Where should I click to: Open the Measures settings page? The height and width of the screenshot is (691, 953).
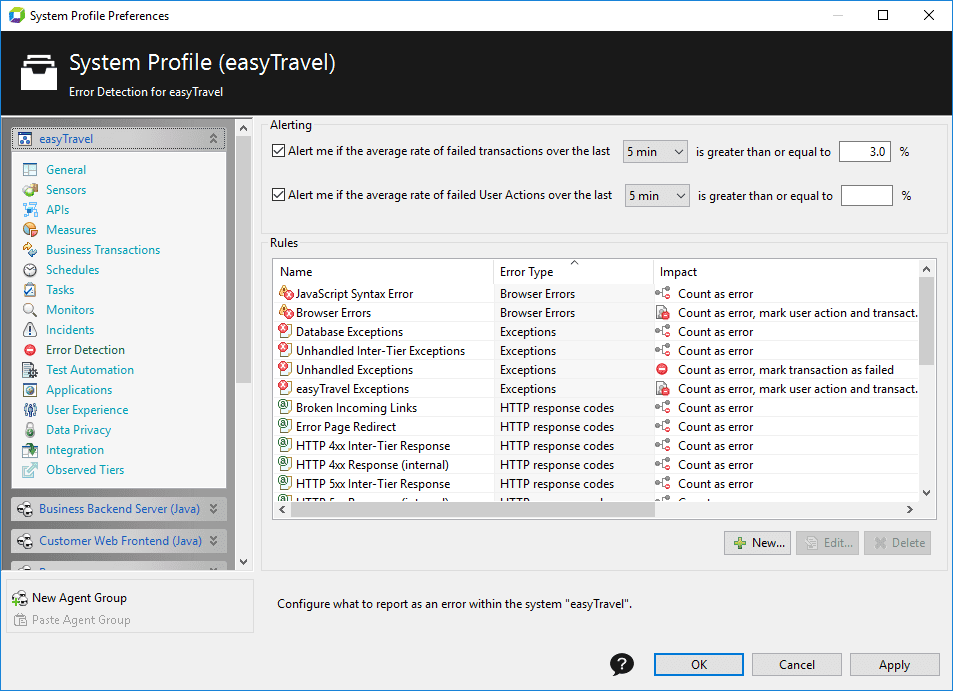point(71,230)
